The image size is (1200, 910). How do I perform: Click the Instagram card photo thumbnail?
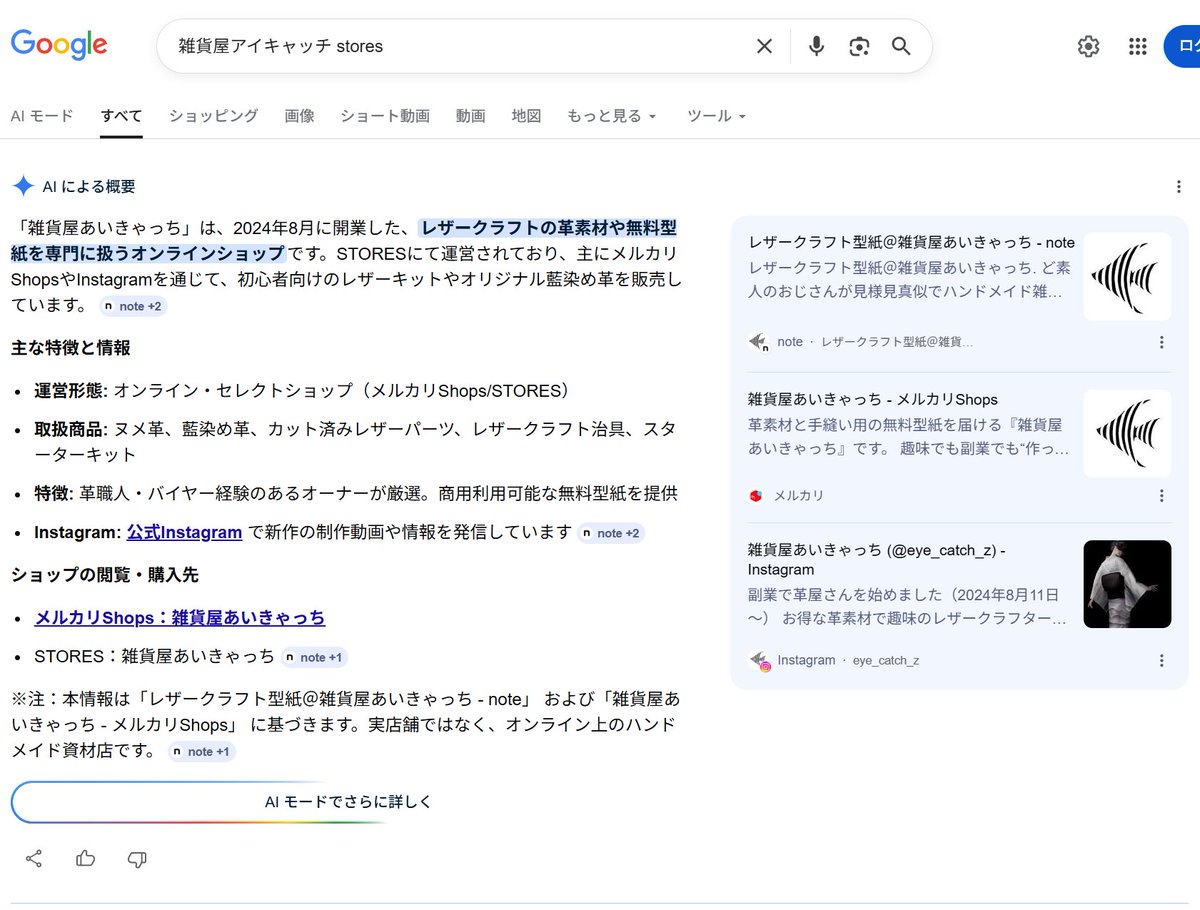click(x=1127, y=584)
